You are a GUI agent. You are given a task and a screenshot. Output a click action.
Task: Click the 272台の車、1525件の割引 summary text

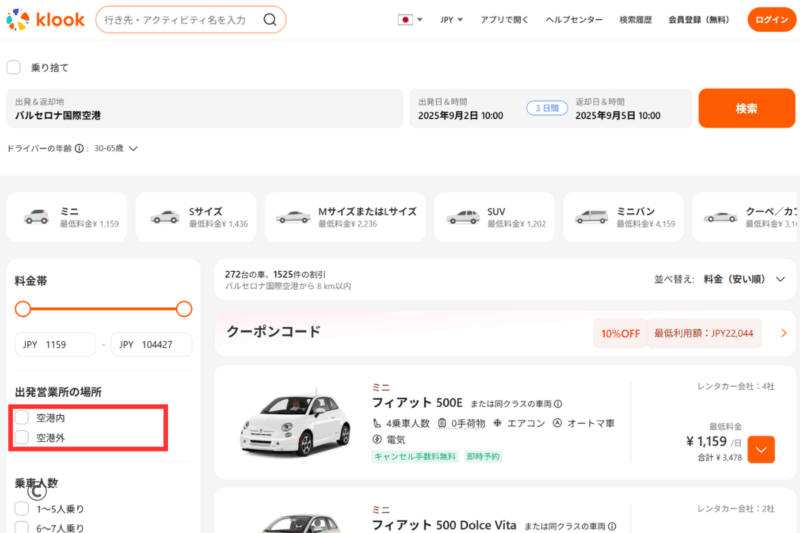pyautogui.click(x=275, y=274)
